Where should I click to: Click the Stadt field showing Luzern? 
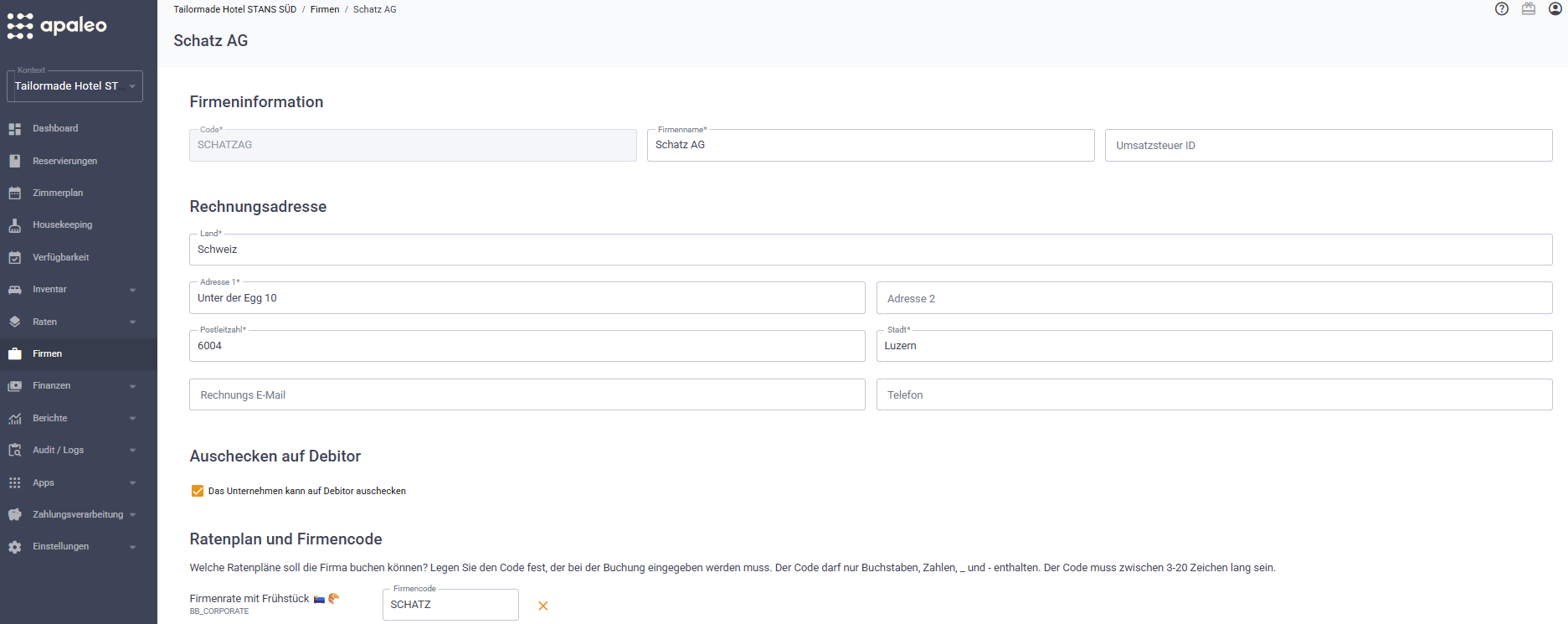[1214, 346]
